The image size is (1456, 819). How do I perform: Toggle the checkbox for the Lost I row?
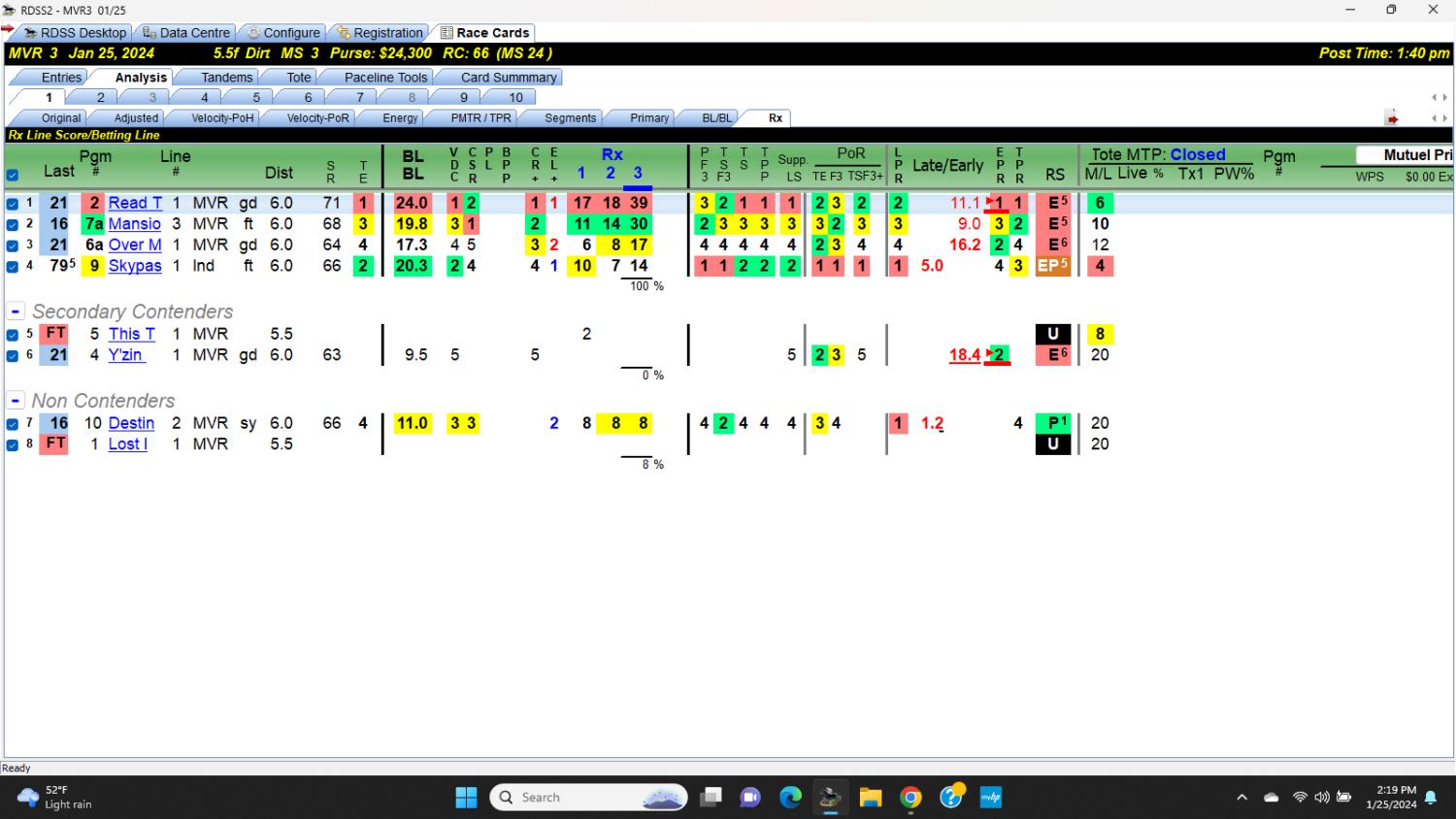[x=13, y=444]
